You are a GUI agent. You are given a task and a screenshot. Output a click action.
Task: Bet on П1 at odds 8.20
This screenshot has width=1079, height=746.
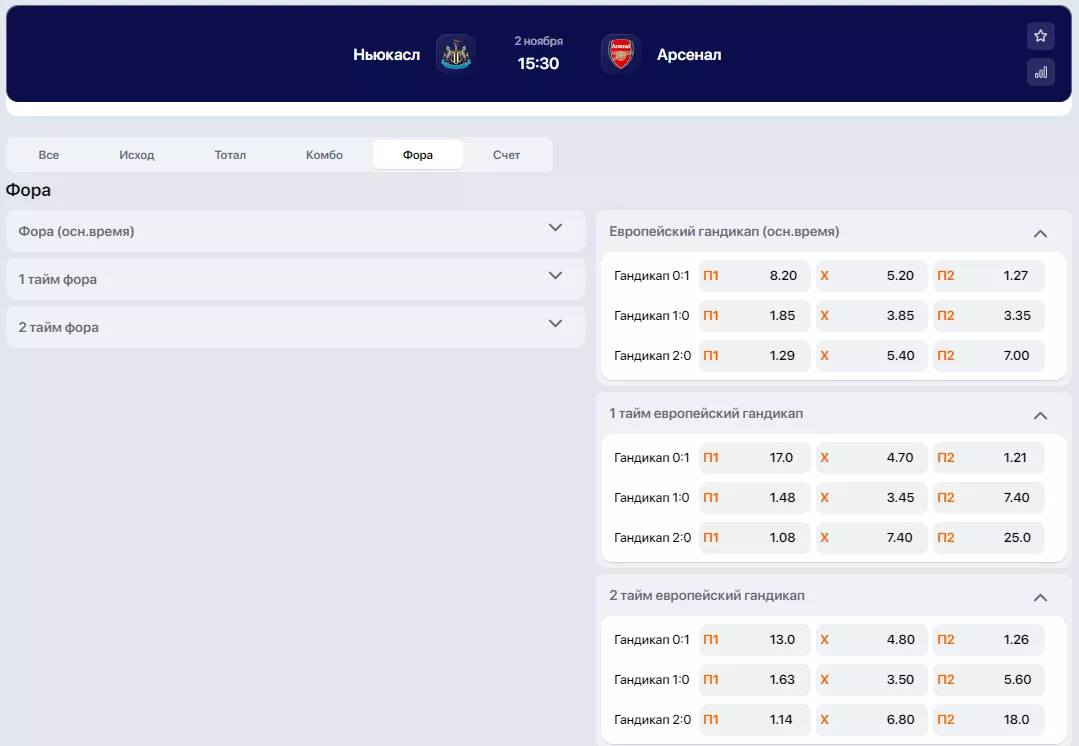click(754, 276)
